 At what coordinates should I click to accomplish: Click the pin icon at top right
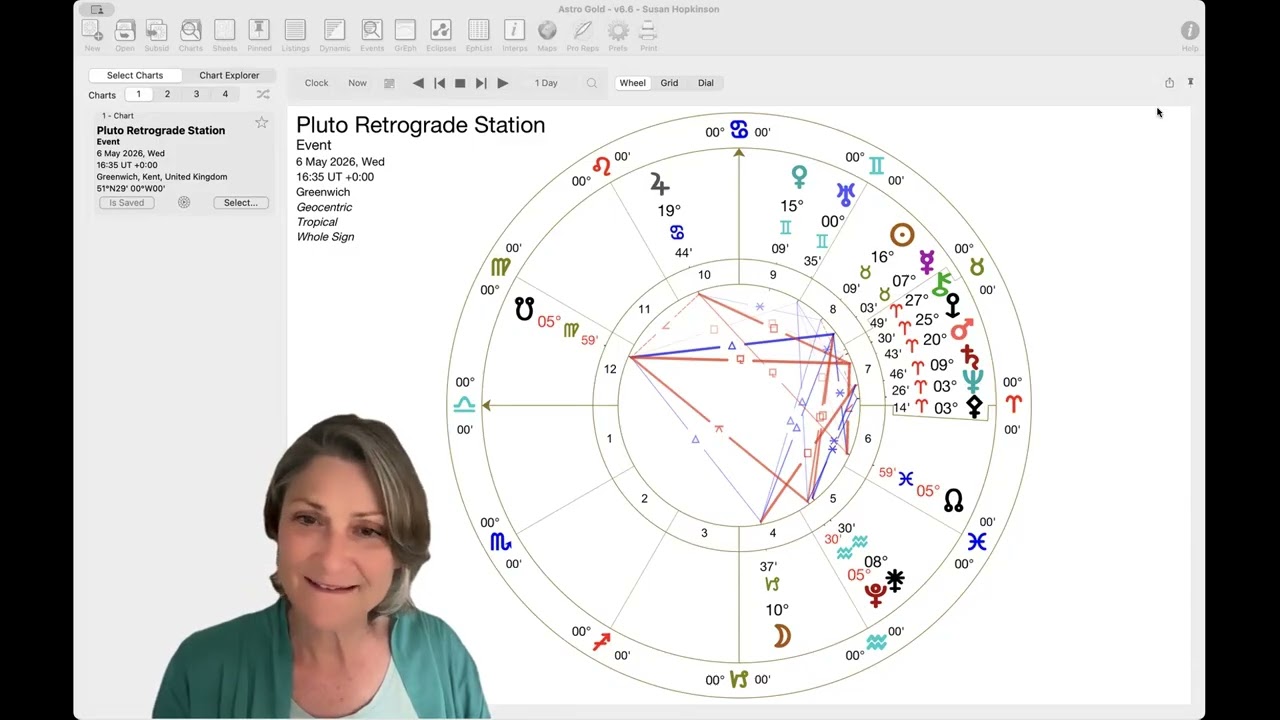pos(1190,82)
